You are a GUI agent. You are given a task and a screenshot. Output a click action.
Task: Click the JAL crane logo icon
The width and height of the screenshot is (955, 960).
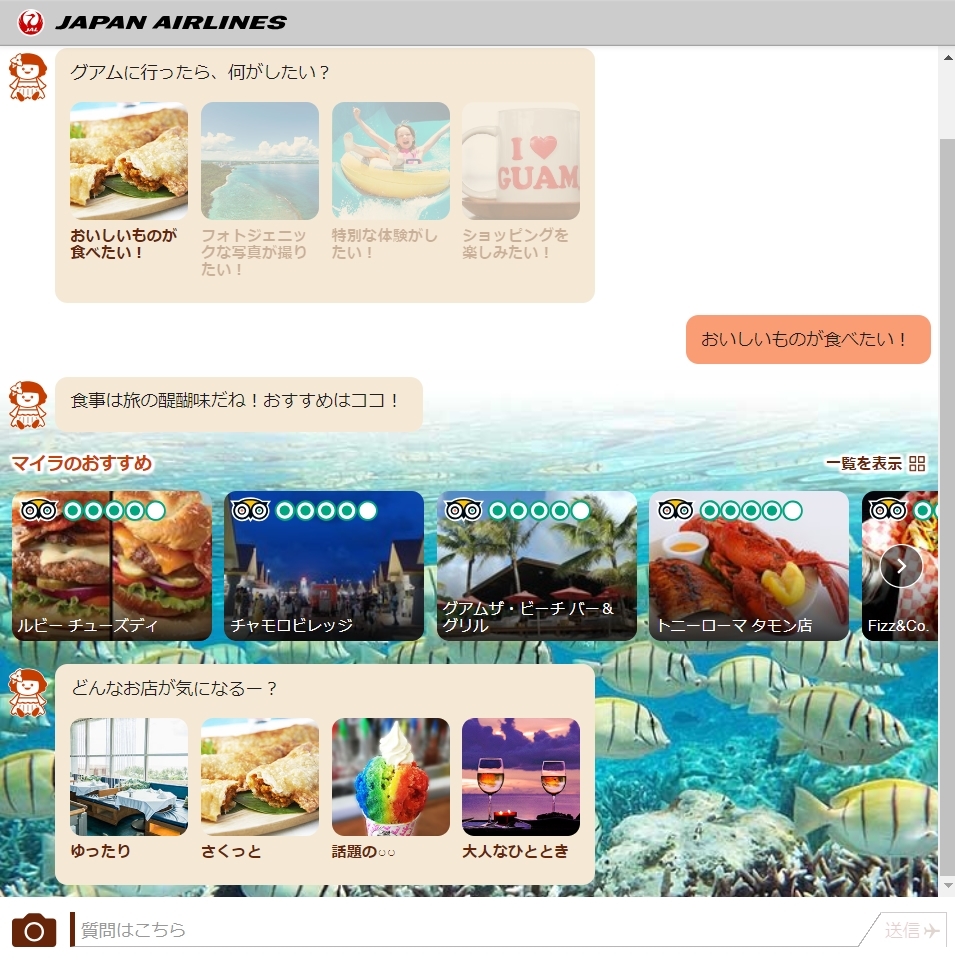(30, 23)
